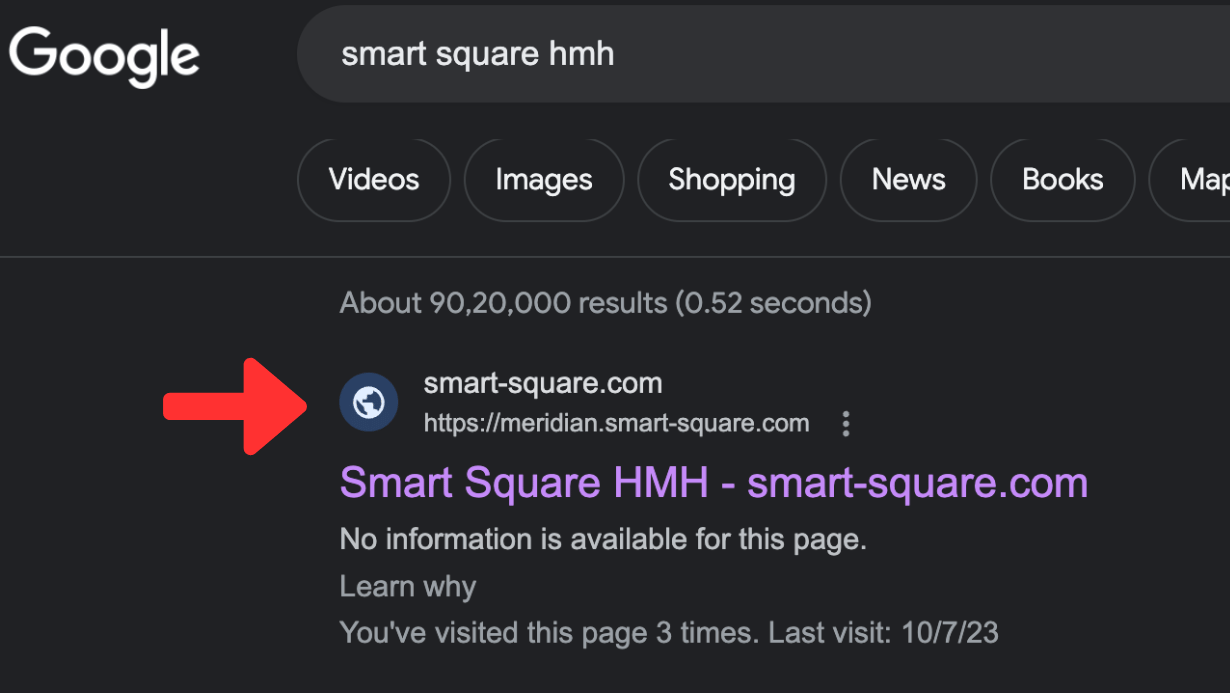Select the 'smart square hmh' query text
This screenshot has height=693, width=1230.
[x=477, y=54]
